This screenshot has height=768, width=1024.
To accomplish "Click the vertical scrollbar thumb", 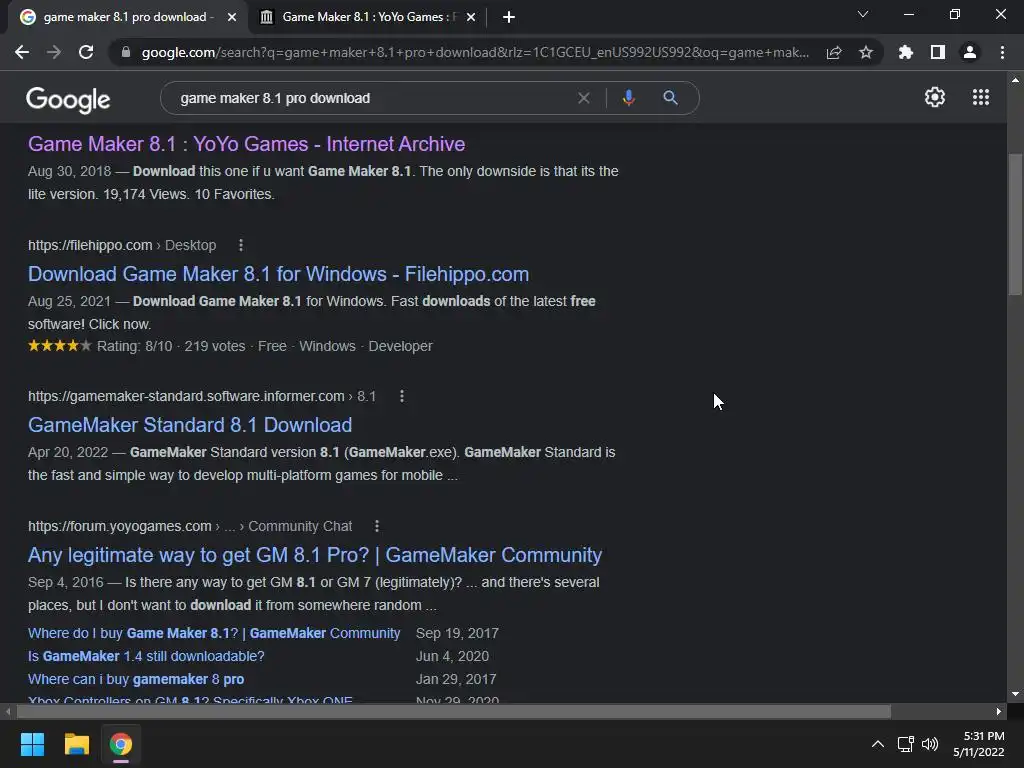I will pyautogui.click(x=1015, y=223).
